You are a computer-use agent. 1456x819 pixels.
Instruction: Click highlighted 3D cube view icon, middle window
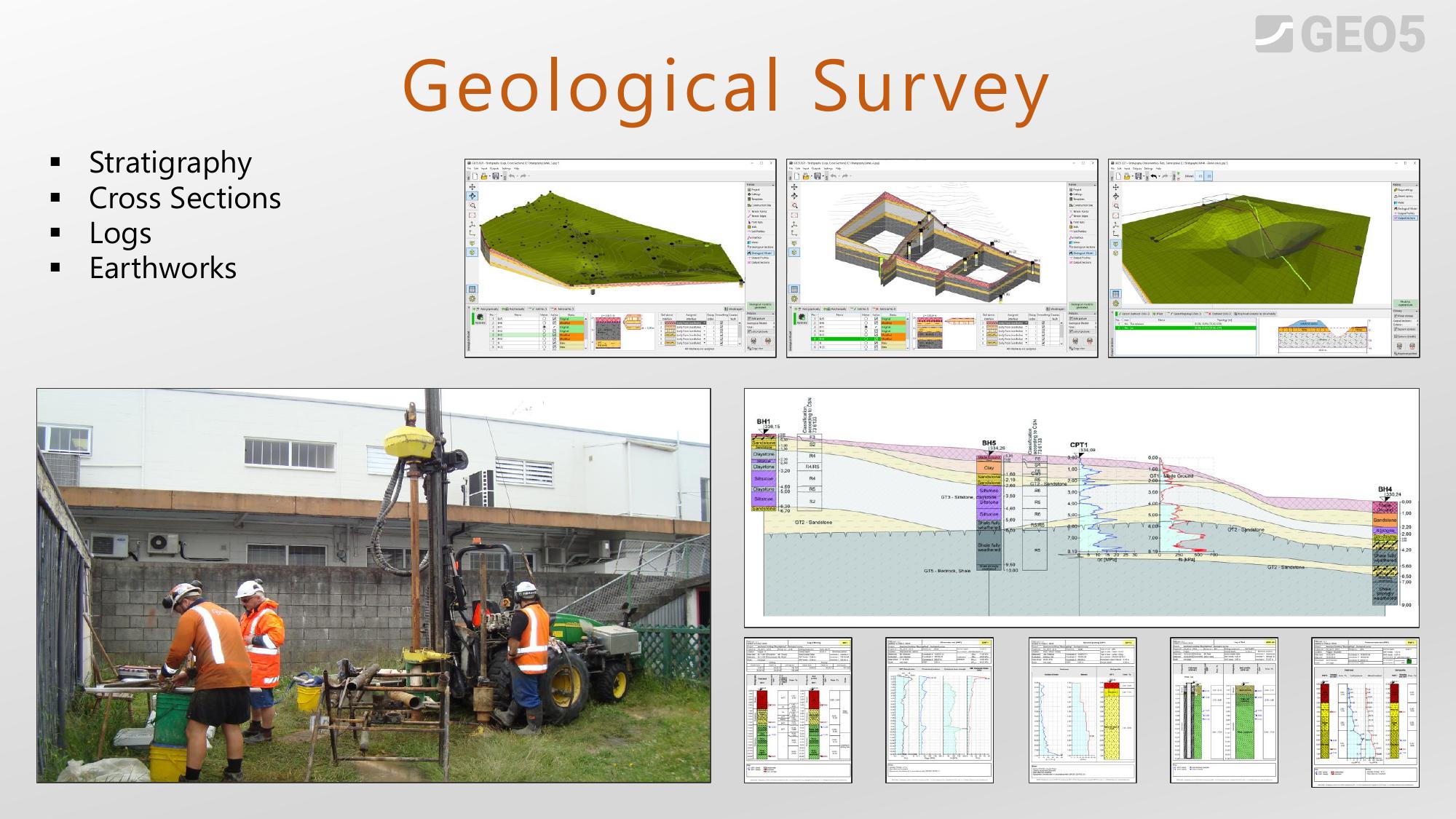point(794,252)
